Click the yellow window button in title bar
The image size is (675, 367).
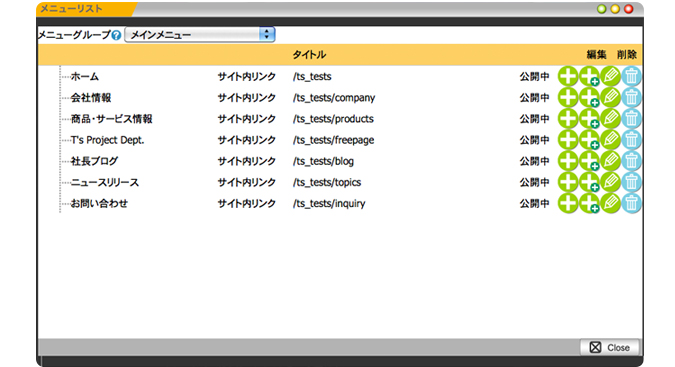[x=615, y=9]
